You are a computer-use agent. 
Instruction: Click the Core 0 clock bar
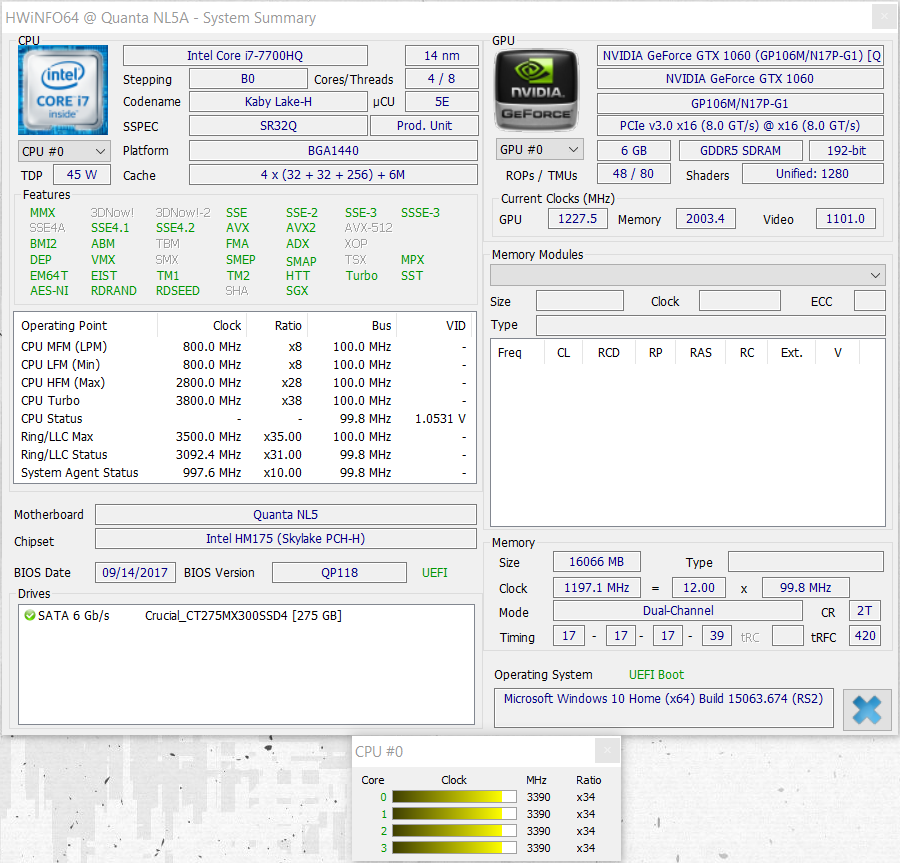pyautogui.click(x=455, y=797)
